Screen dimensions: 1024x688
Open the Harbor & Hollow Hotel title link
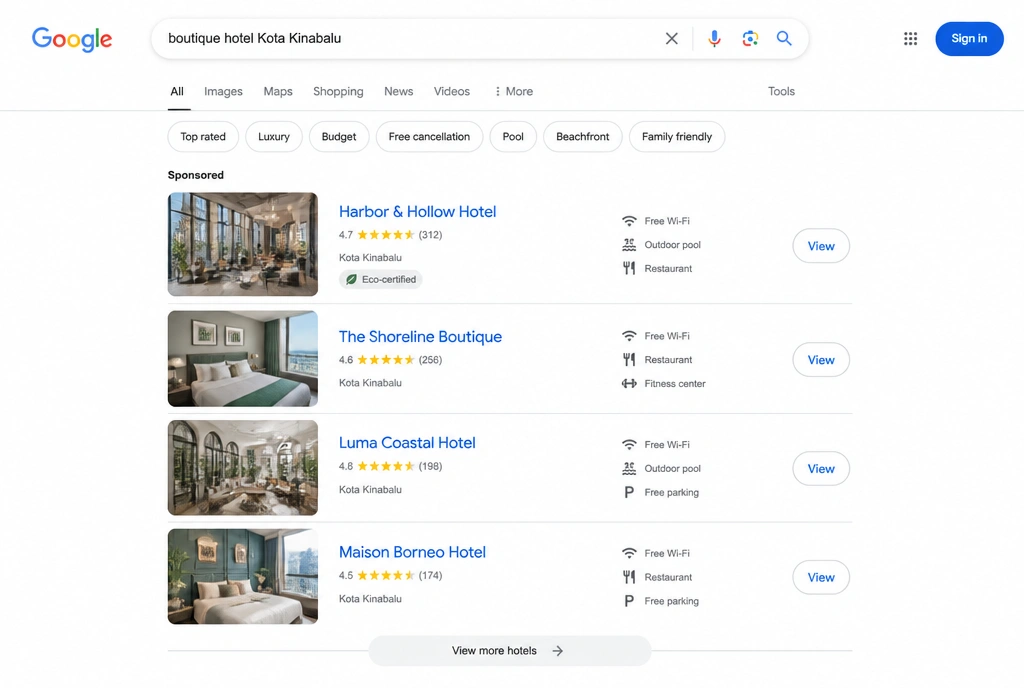coord(417,211)
